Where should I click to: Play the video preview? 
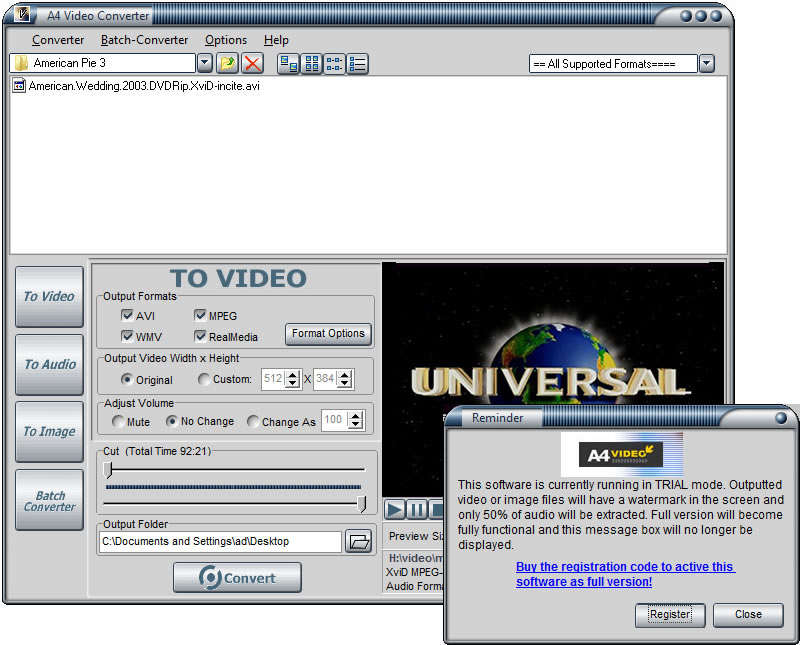click(x=394, y=509)
